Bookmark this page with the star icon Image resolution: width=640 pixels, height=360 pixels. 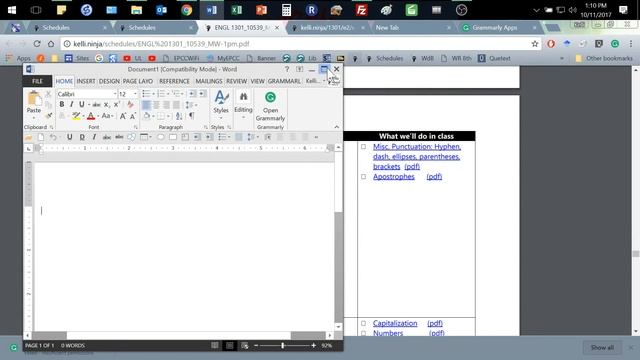pos(535,44)
